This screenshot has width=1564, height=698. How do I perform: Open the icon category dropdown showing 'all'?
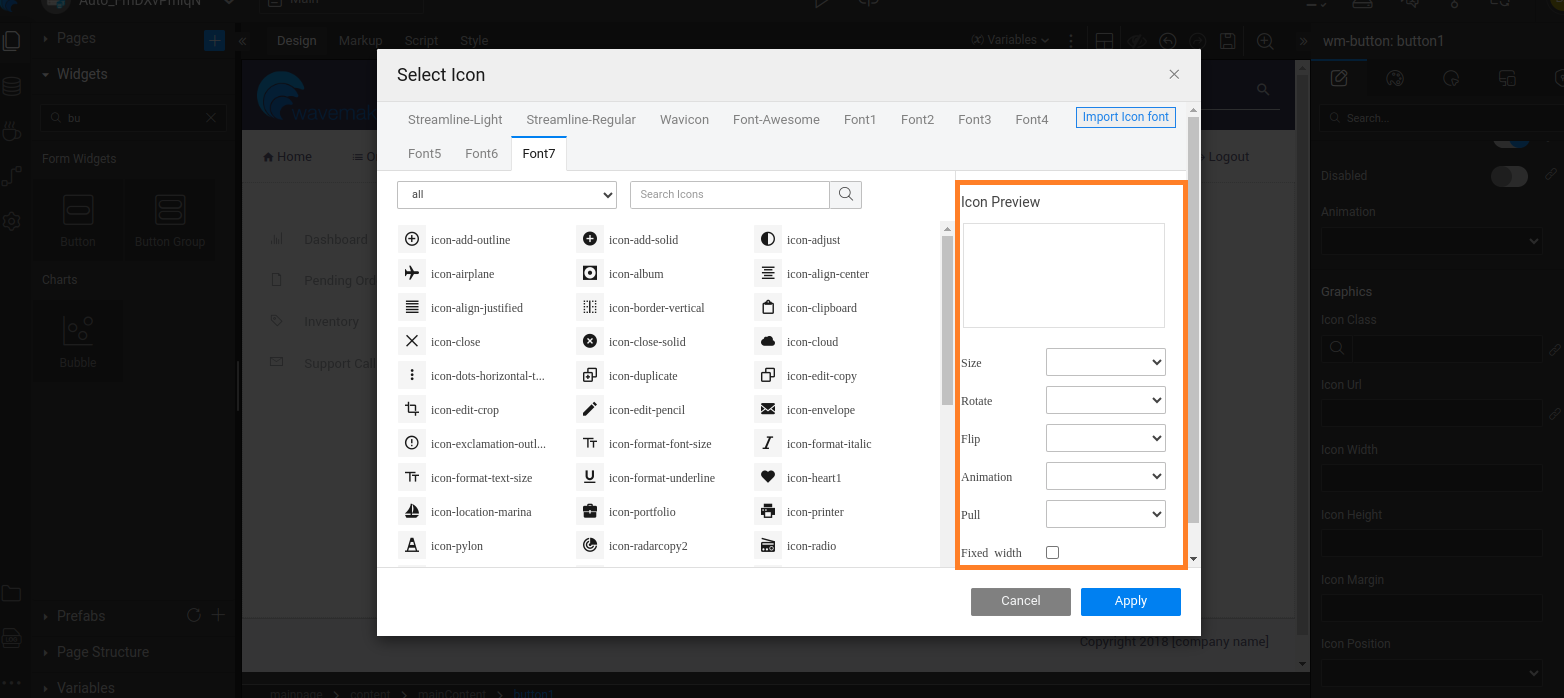pyautogui.click(x=506, y=194)
